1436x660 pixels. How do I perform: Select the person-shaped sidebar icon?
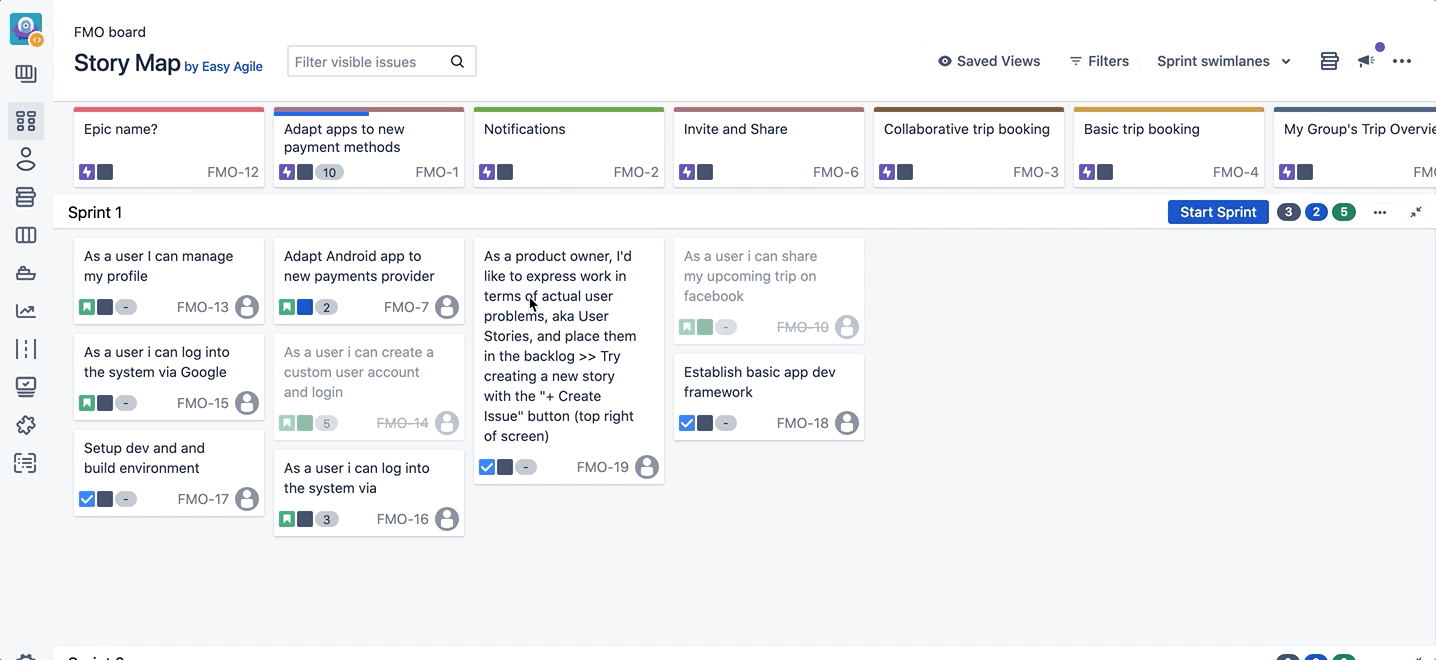coord(26,159)
